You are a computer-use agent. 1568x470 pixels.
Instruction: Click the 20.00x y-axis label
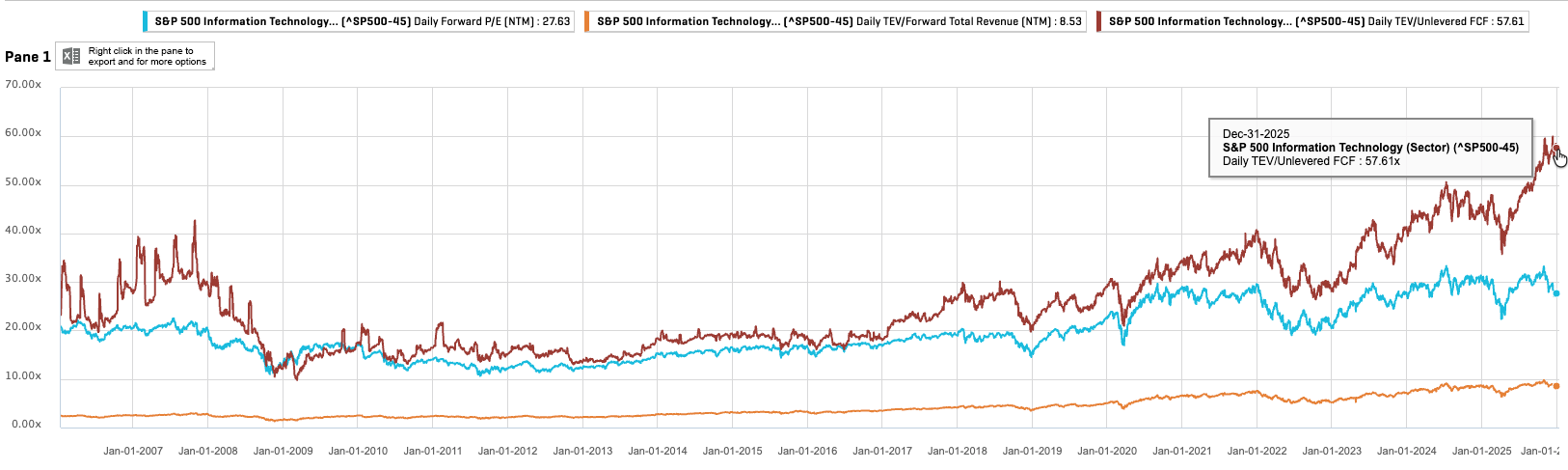point(23,327)
